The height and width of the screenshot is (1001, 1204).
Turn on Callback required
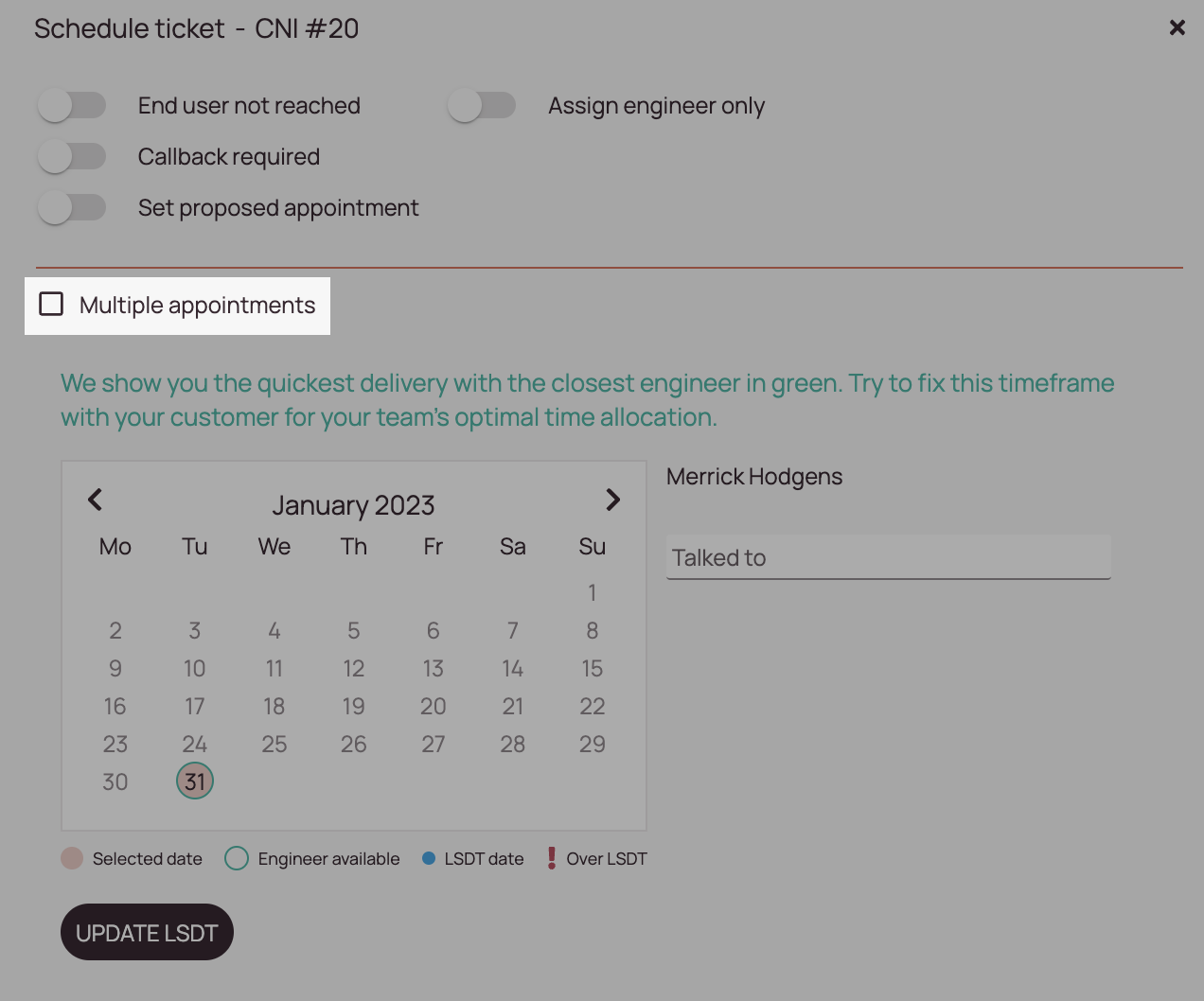click(74, 156)
